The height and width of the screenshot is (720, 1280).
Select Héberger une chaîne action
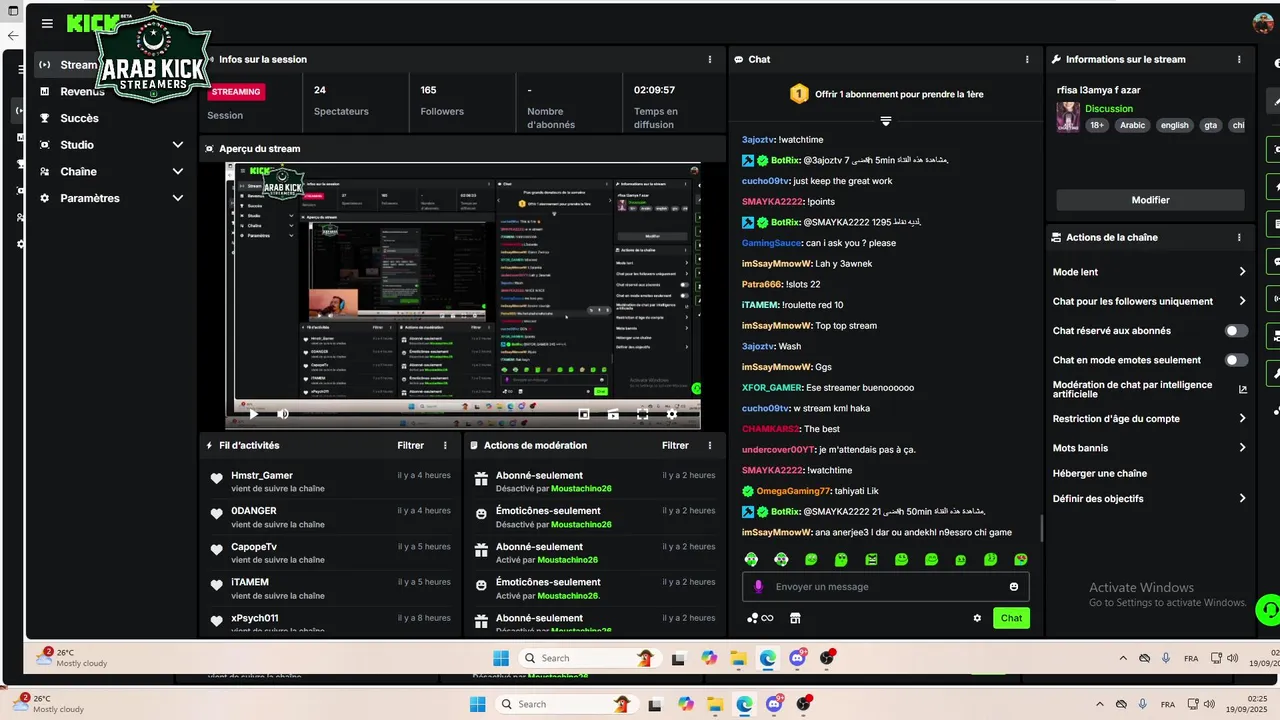(x=1100, y=474)
